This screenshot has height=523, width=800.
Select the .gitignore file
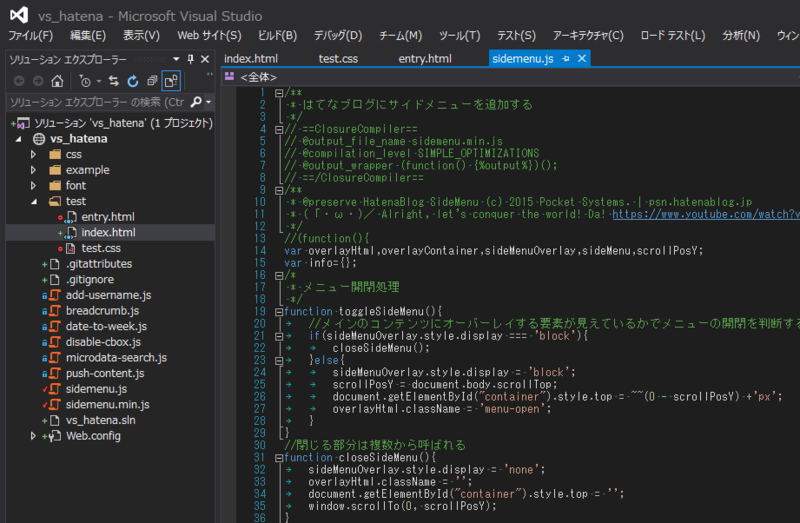click(x=90, y=280)
